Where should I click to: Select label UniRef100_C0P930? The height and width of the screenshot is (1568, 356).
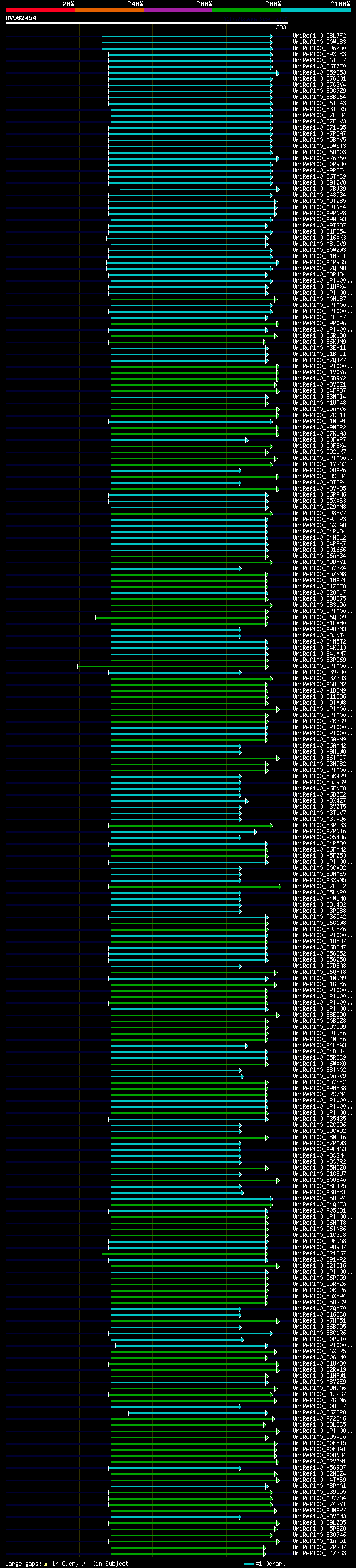pos(319,164)
